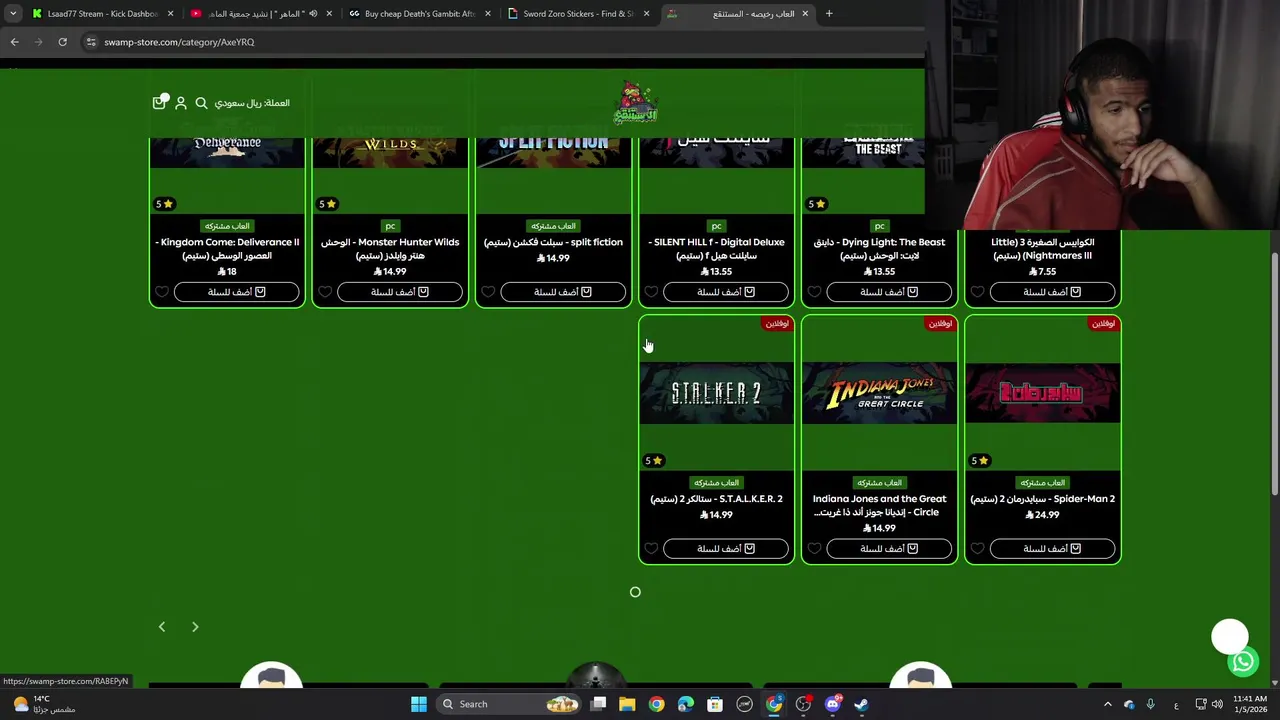Open Microsoft Store from the taskbar

pyautogui.click(x=714, y=704)
